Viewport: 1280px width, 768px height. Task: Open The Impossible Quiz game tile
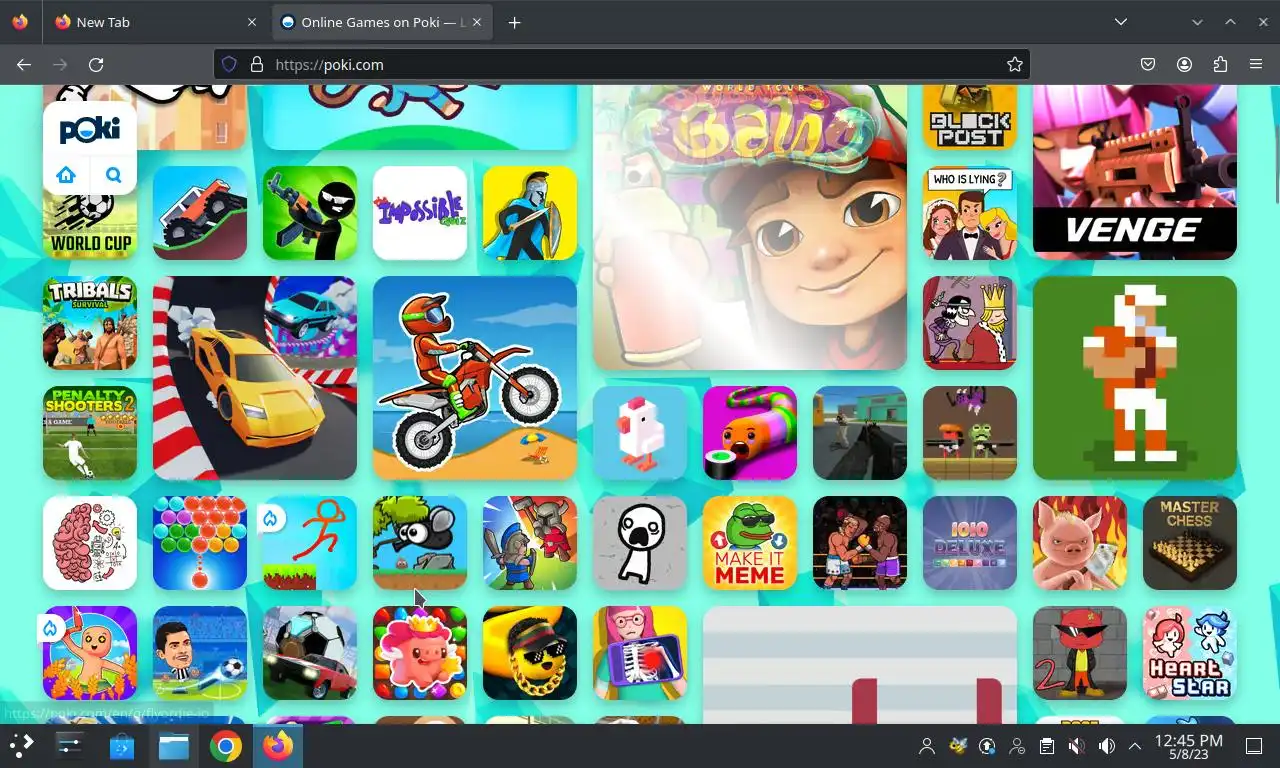(420, 213)
